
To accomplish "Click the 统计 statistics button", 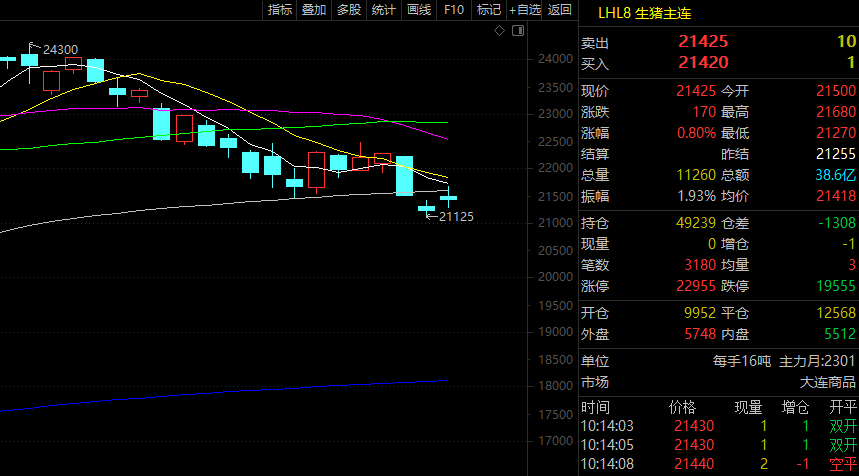I will click(x=383, y=10).
